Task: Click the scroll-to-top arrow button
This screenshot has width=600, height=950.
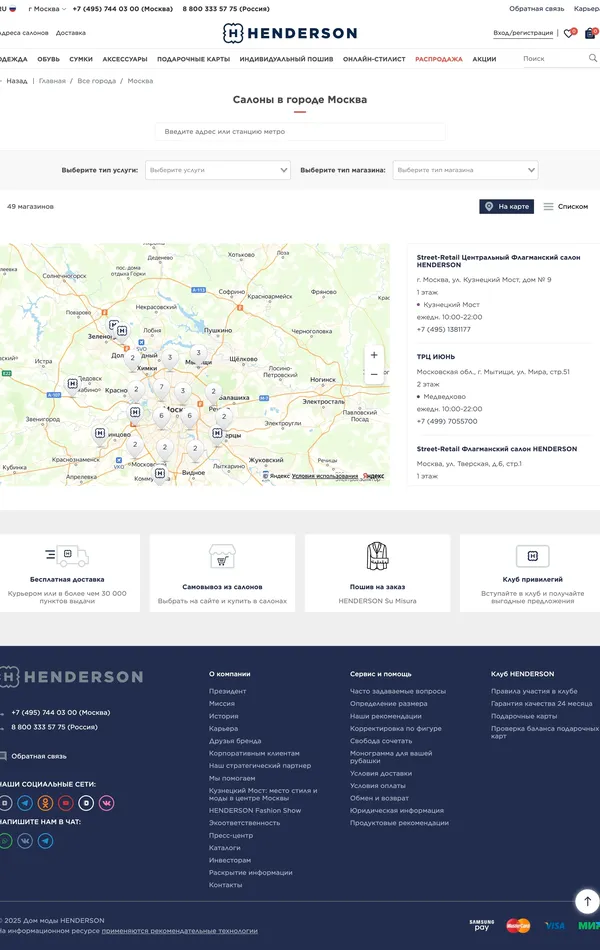Action: (587, 901)
